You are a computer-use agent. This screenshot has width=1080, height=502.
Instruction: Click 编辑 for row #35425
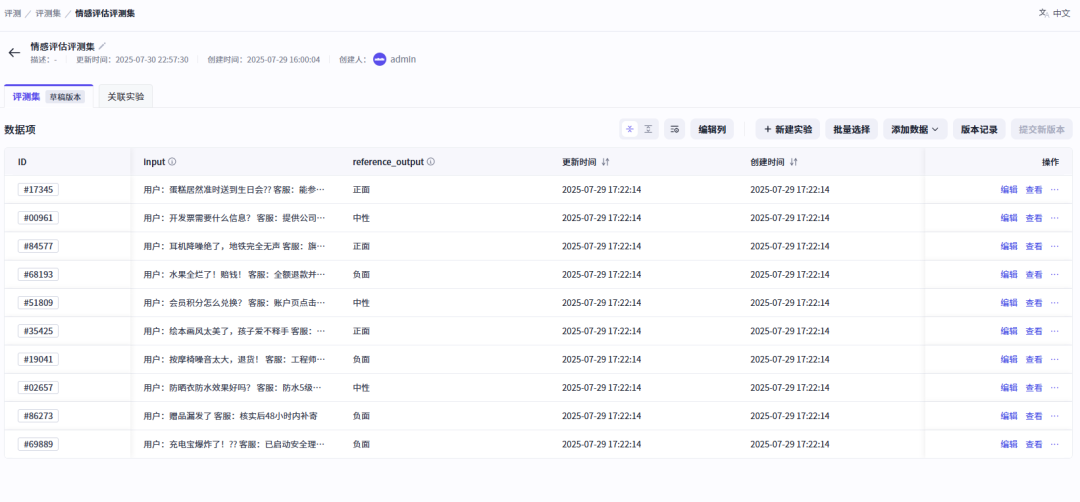[x=1009, y=331]
